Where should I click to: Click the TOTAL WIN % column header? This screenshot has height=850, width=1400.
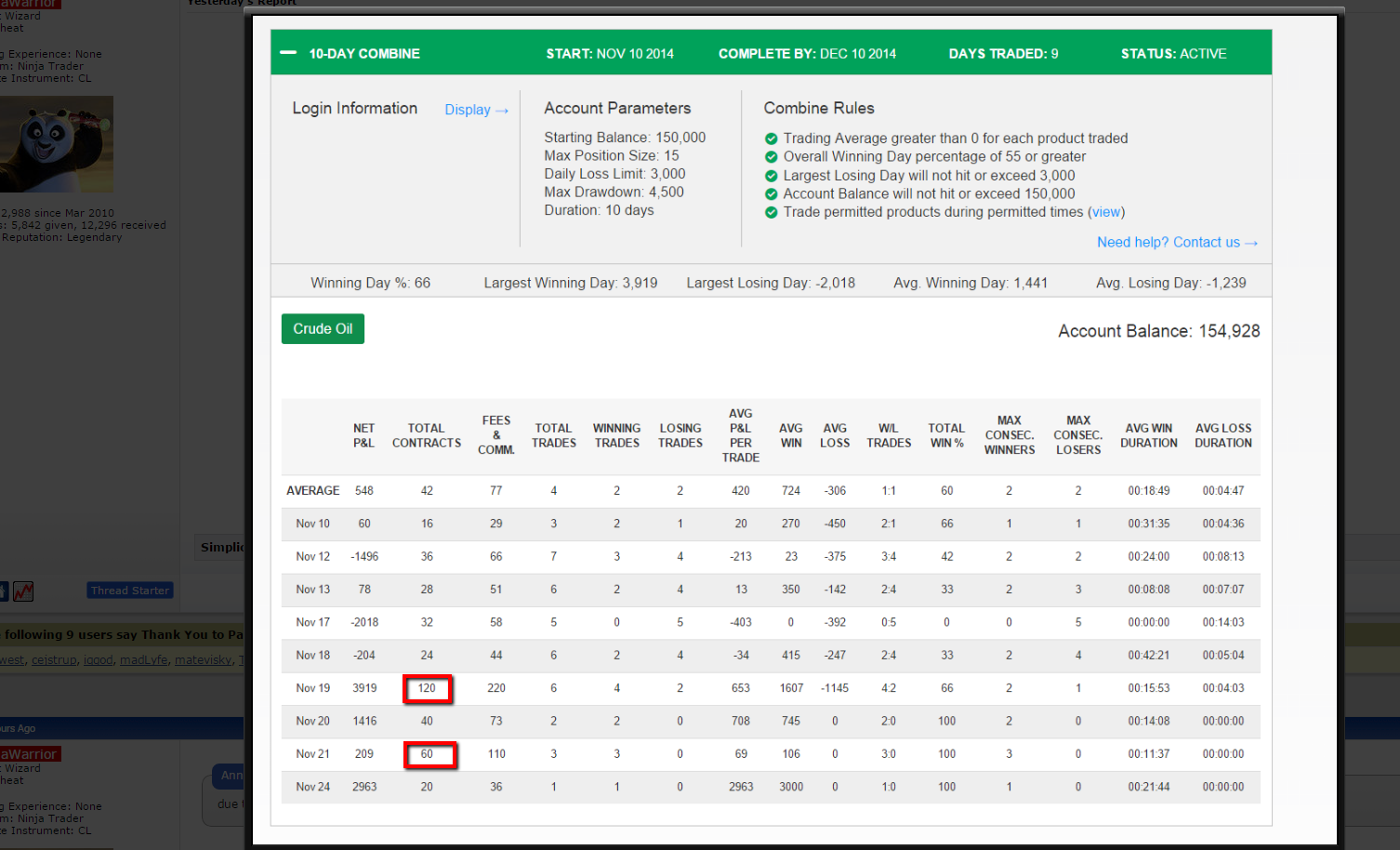(946, 435)
